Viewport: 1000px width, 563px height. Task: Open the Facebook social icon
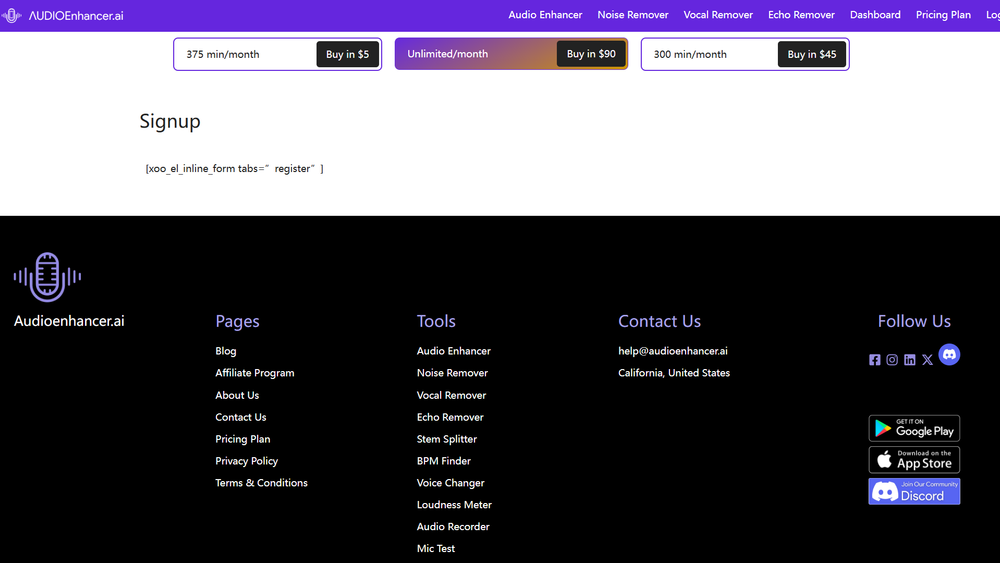[x=874, y=360]
